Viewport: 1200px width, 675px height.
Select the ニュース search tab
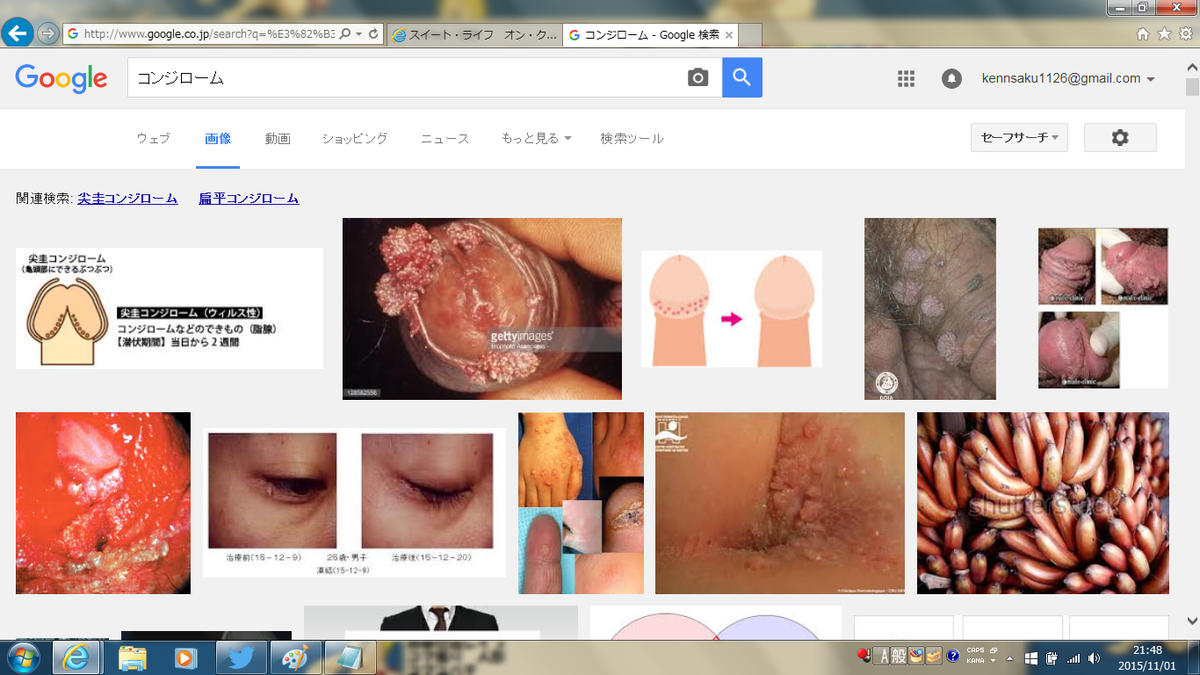(445, 139)
